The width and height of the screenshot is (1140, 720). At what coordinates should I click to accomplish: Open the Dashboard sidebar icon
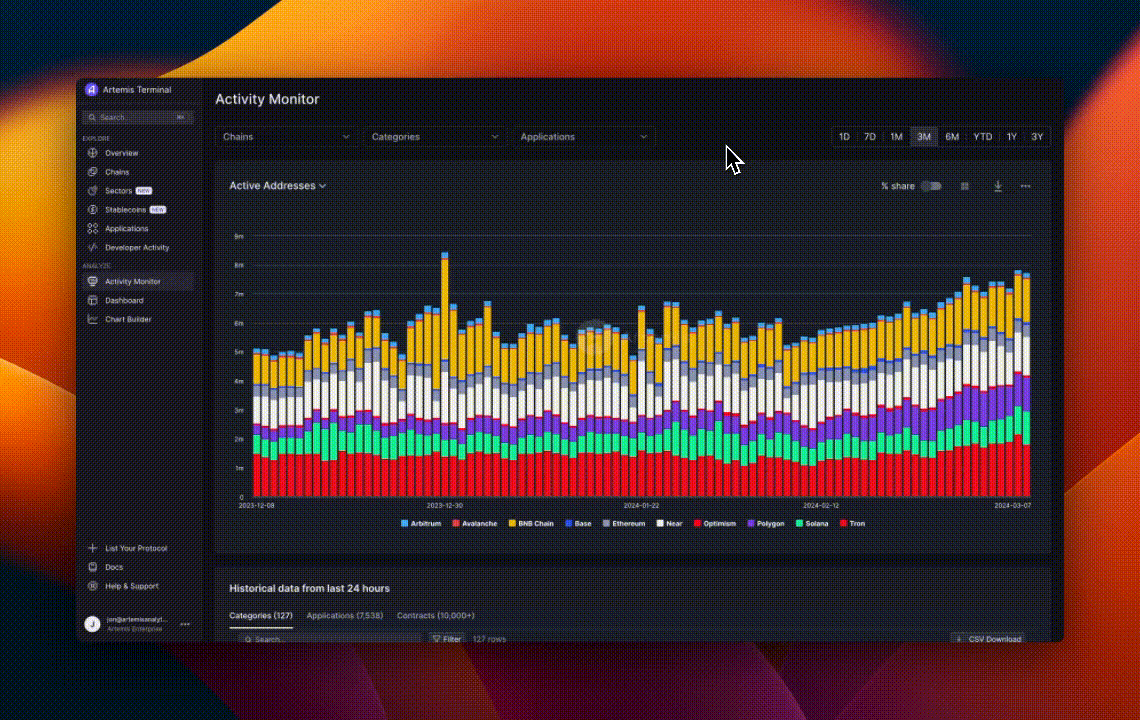coord(92,300)
